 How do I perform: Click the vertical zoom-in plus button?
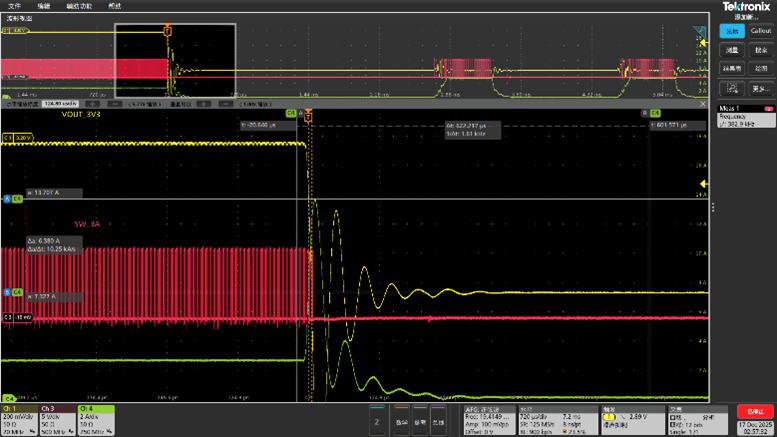click(204, 104)
